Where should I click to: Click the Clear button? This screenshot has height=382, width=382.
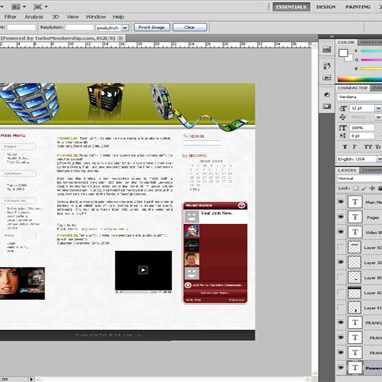pos(190,27)
